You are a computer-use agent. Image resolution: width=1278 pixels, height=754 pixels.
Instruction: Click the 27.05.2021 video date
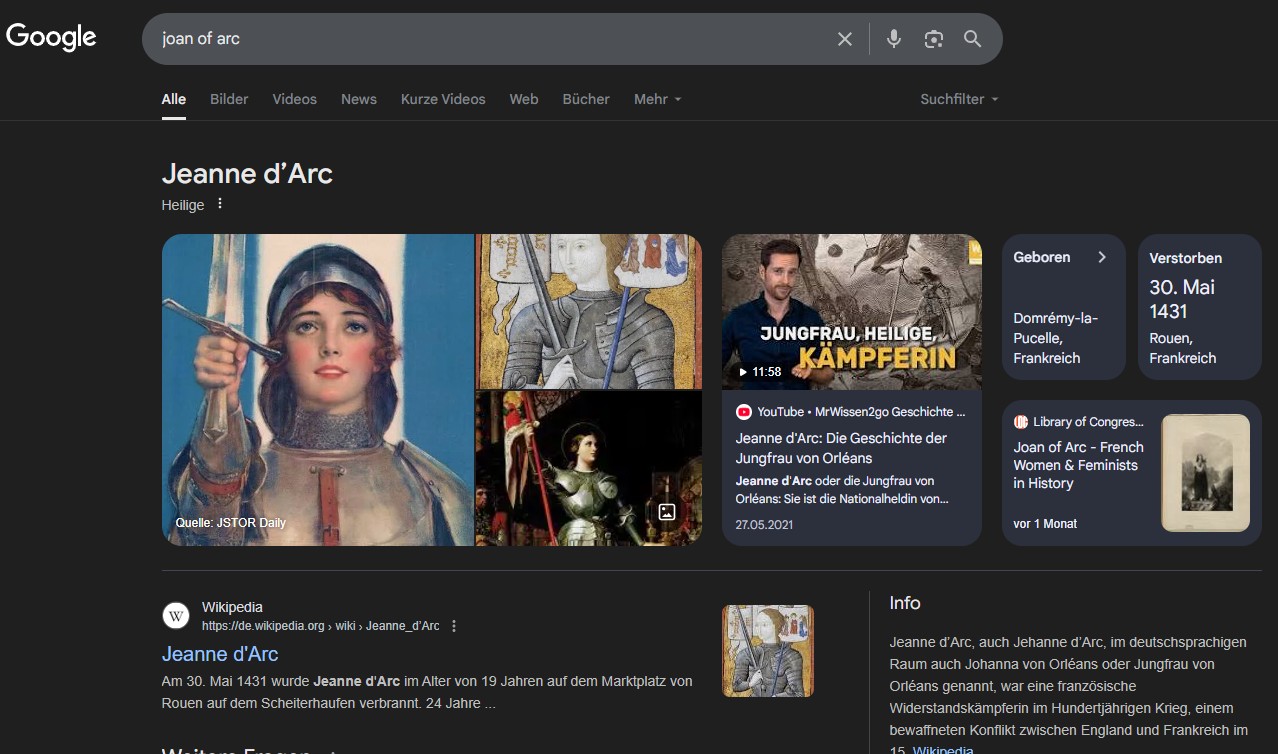coord(765,524)
